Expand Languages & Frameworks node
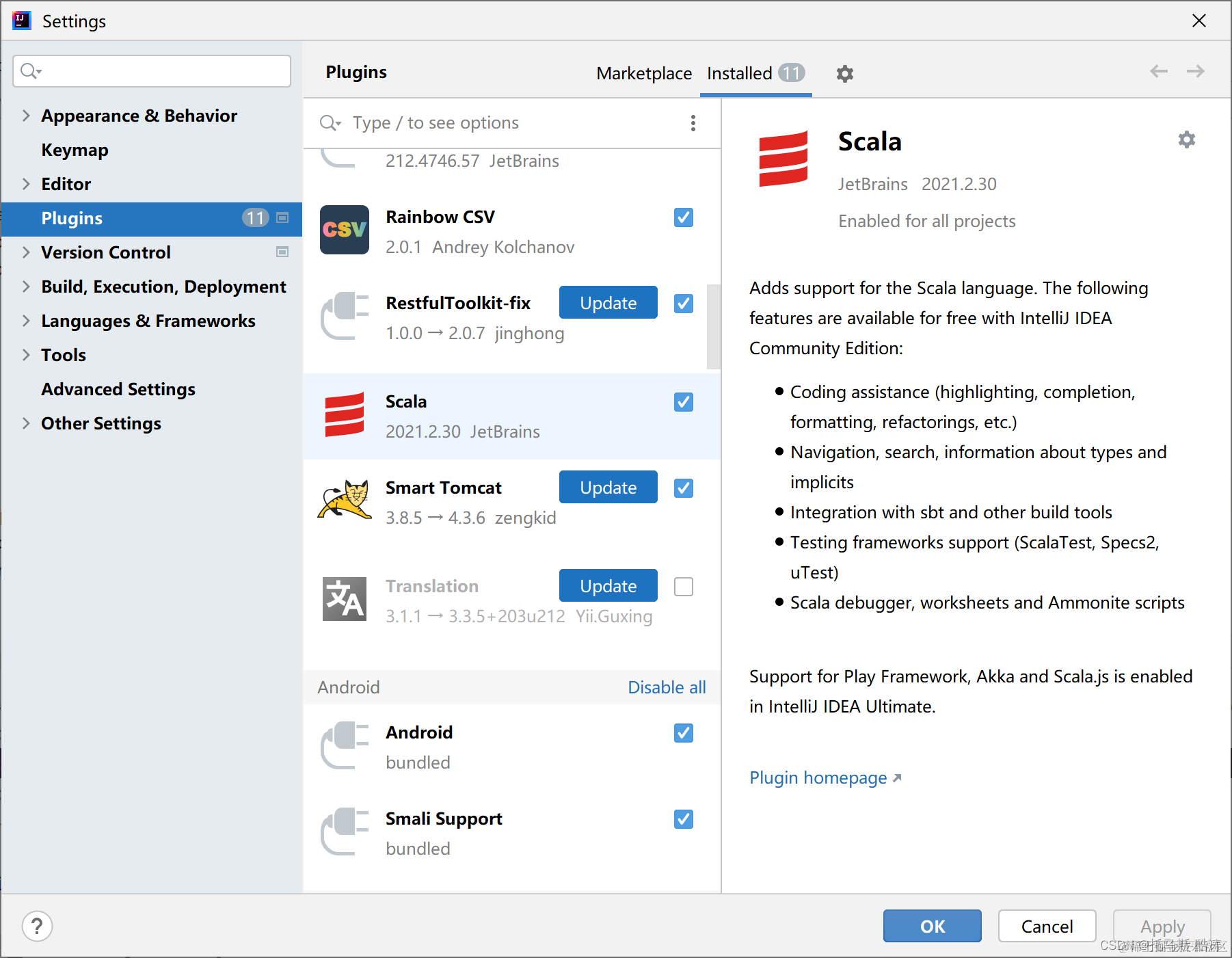The image size is (1232, 958). [26, 321]
